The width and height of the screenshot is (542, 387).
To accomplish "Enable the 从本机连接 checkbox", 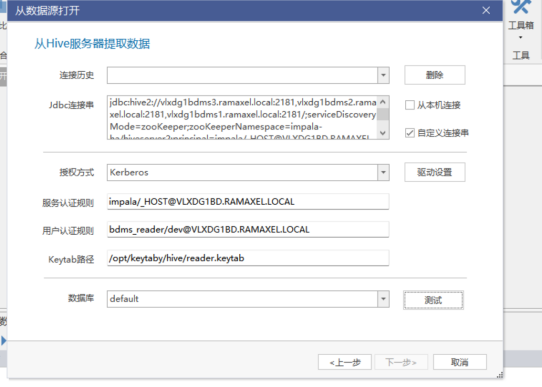I will pos(410,105).
